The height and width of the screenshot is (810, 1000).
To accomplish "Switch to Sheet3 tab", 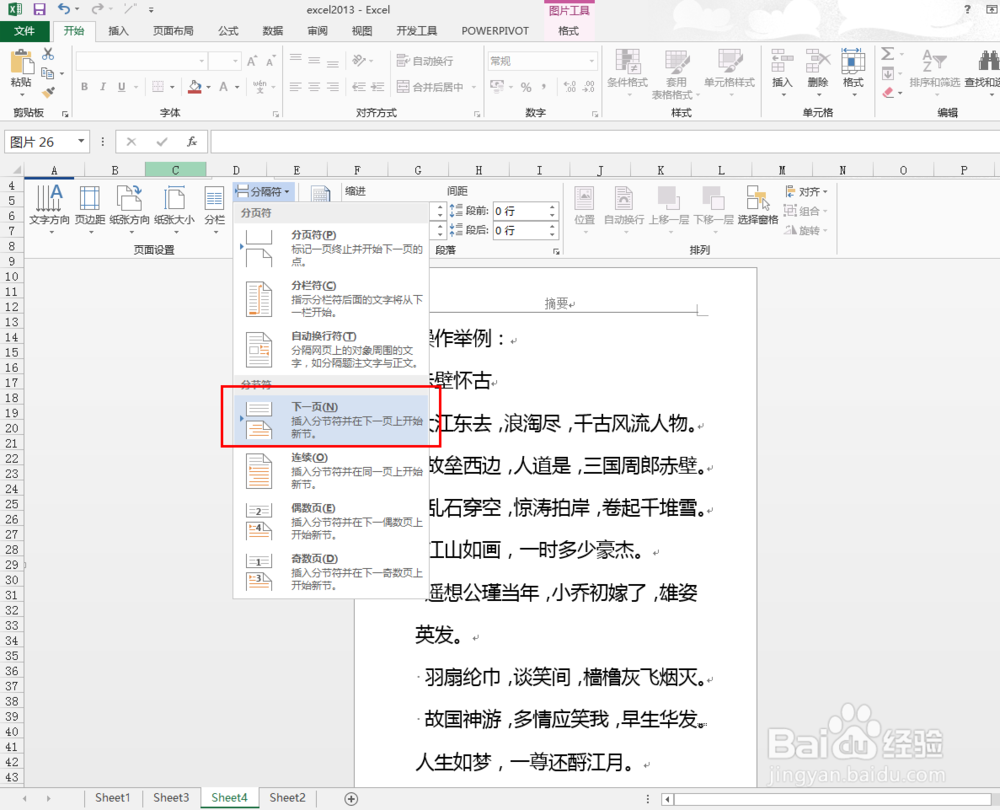I will [x=171, y=798].
